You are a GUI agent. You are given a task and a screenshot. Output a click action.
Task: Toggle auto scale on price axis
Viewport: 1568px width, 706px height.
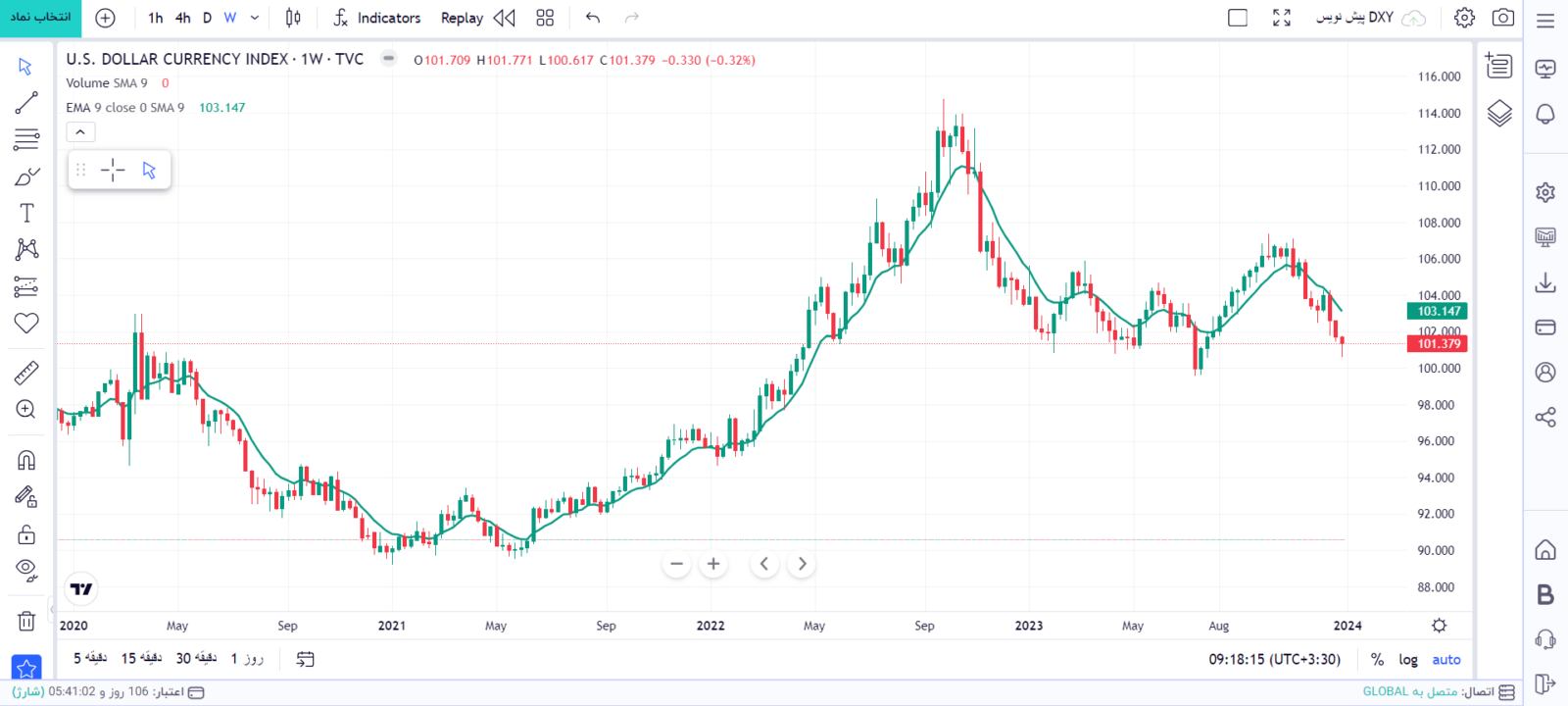(1445, 660)
